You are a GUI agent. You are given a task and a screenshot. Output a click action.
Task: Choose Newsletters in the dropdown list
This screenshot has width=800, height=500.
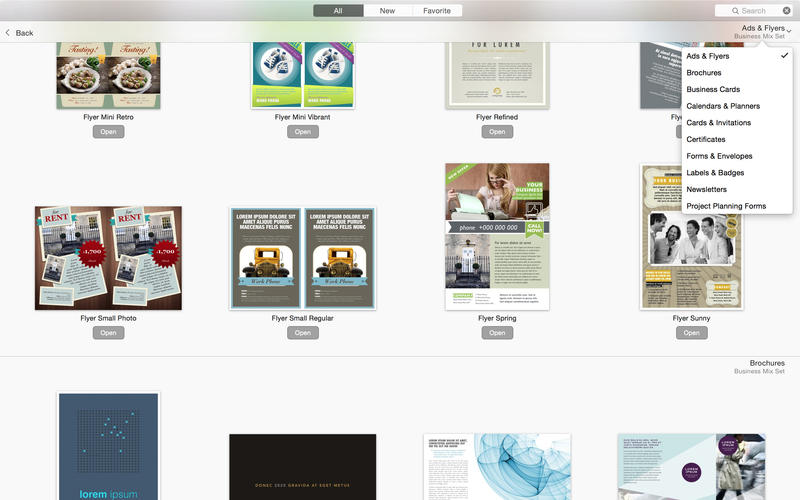[x=707, y=189]
